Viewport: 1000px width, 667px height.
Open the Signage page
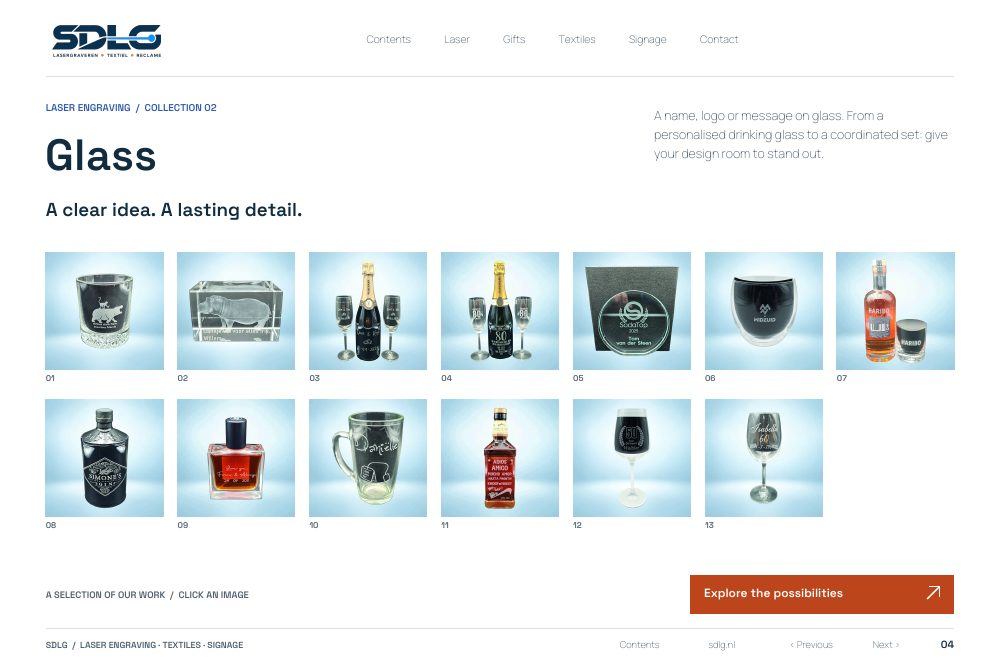coord(647,40)
